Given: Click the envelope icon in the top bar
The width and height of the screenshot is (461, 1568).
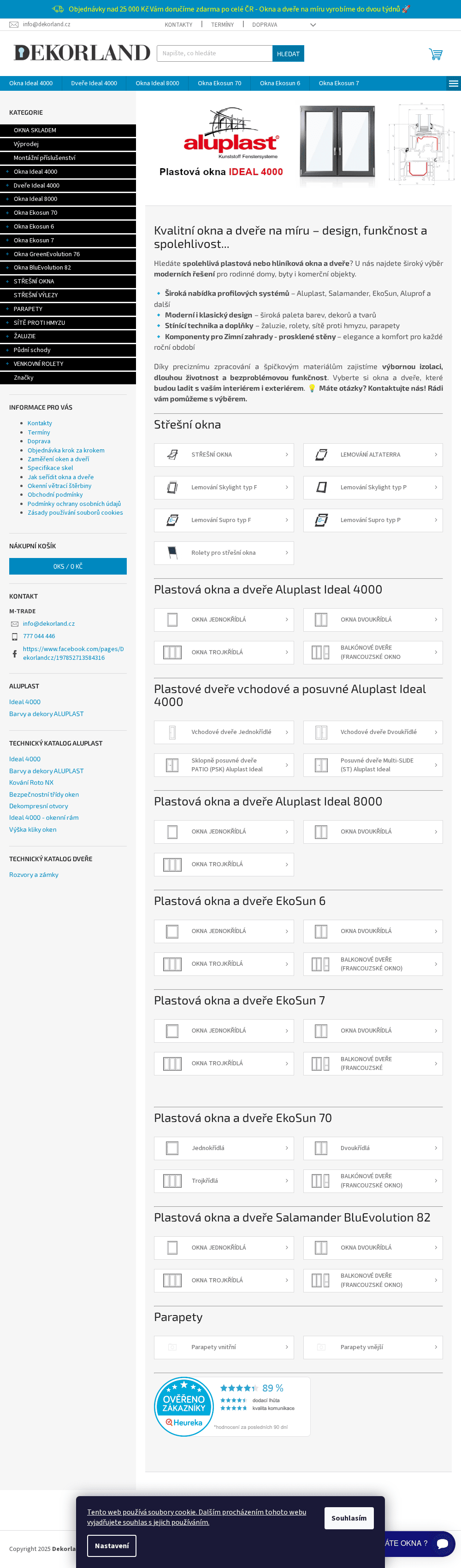Looking at the screenshot, I should pyautogui.click(x=13, y=25).
